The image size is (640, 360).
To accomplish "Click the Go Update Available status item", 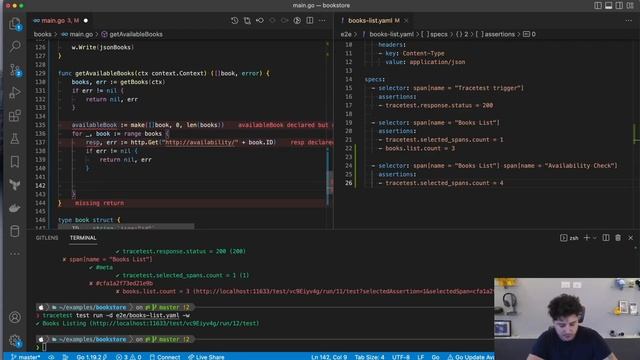I will click(471, 357).
